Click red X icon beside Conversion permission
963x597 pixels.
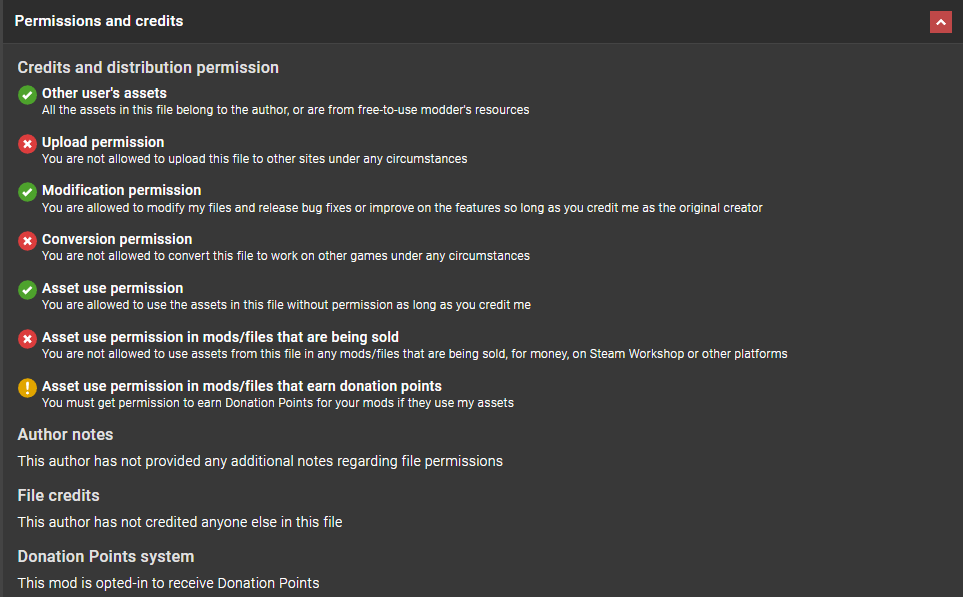click(27, 241)
